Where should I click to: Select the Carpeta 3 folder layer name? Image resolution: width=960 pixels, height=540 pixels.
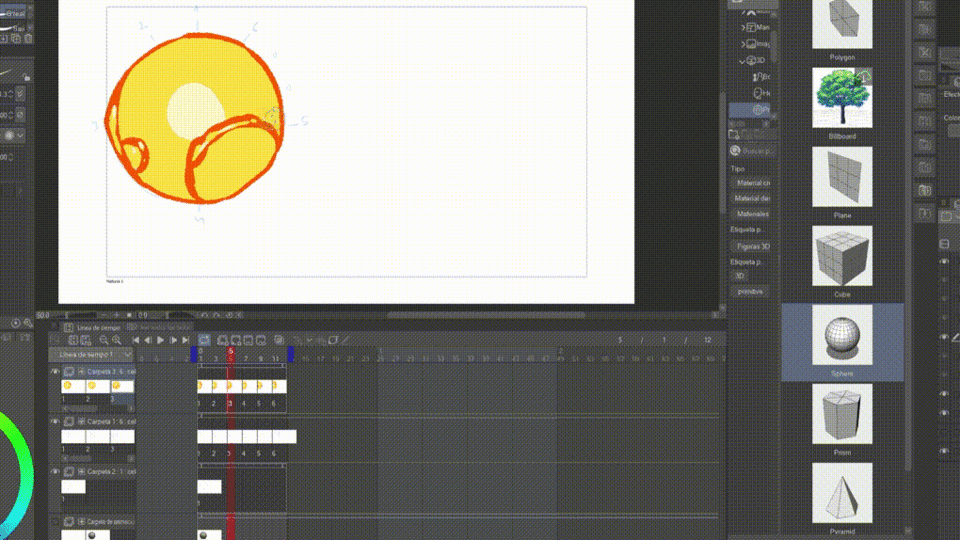111,372
